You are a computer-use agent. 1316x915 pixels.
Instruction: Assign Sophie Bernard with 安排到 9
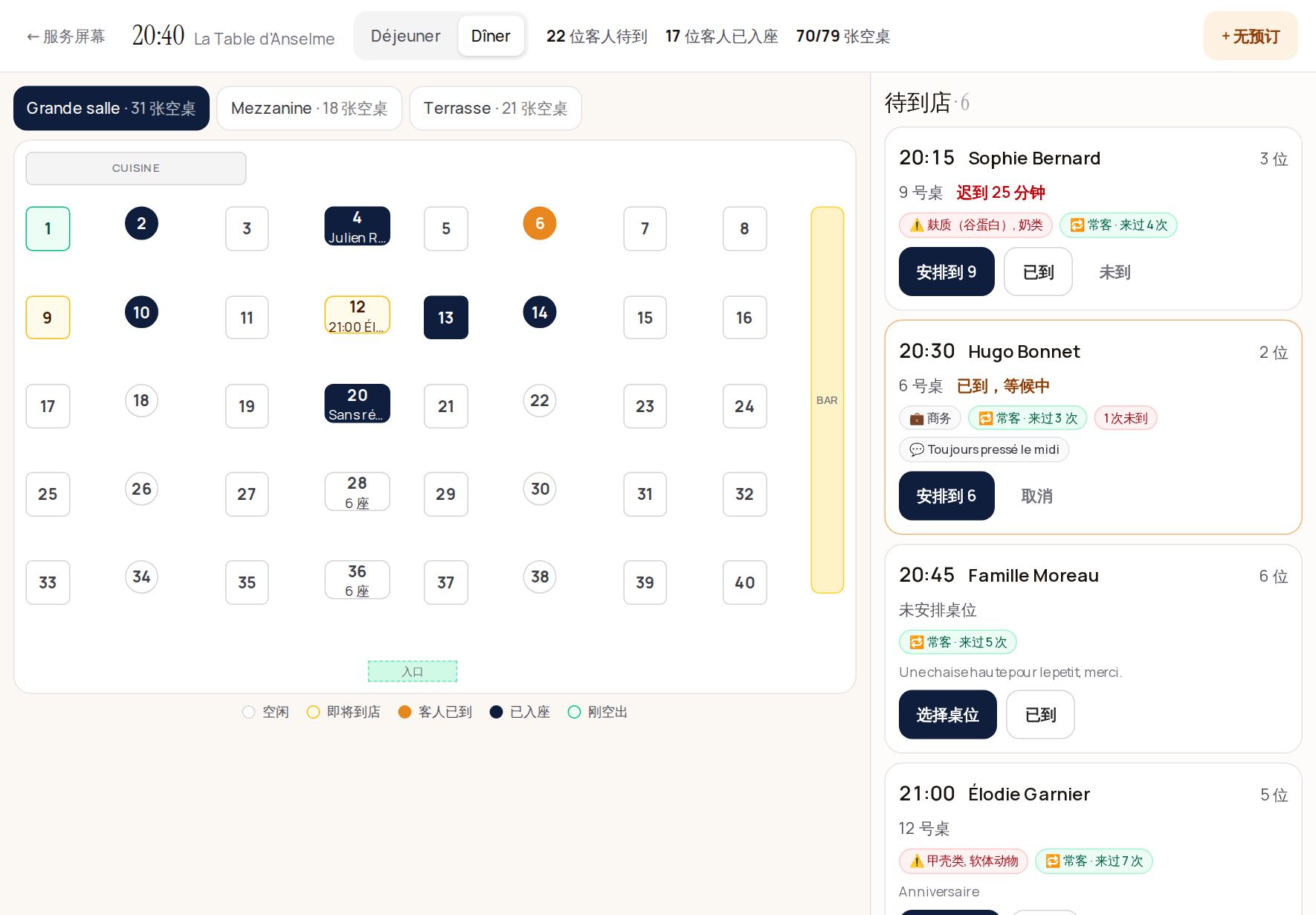click(x=946, y=272)
